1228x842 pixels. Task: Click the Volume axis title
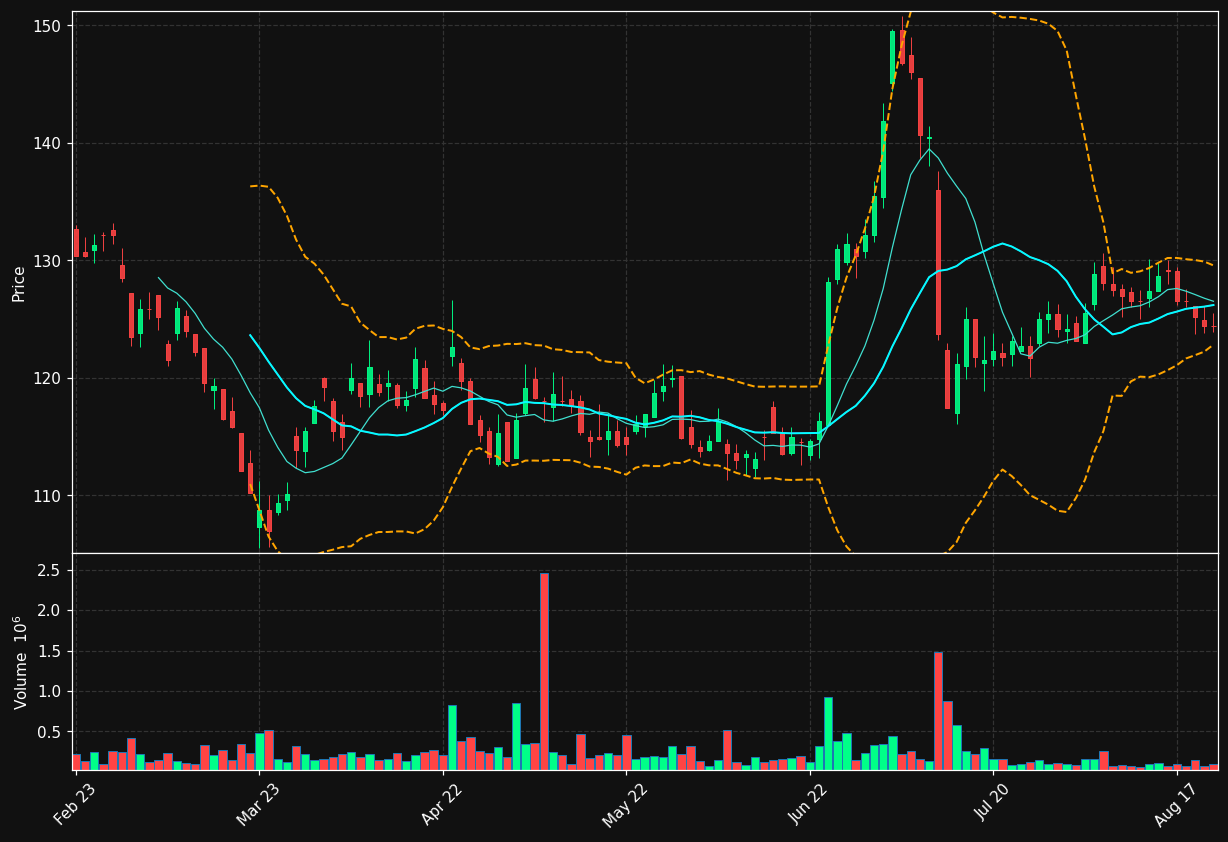coord(20,662)
